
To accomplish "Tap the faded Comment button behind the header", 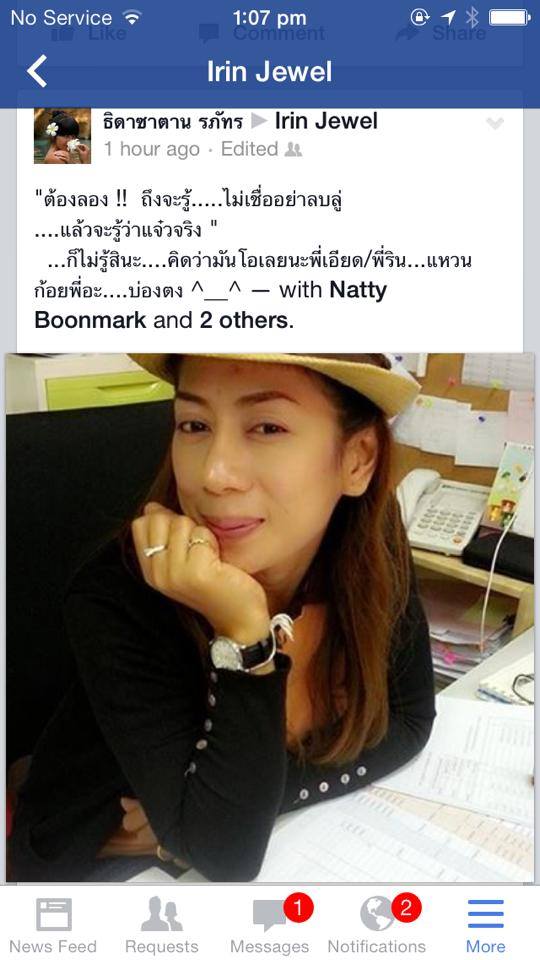I will coord(261,33).
